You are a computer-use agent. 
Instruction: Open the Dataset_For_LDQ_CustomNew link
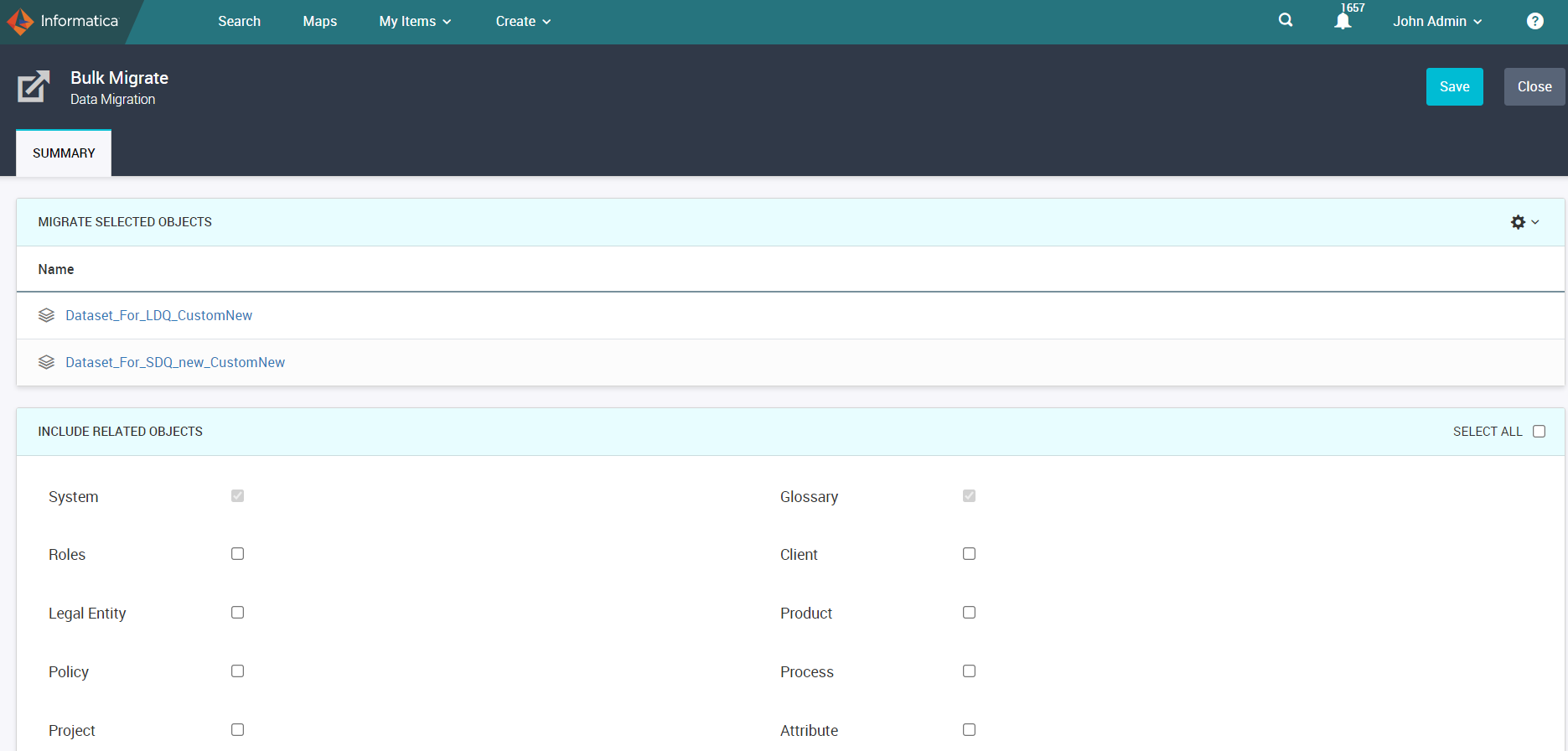click(158, 315)
